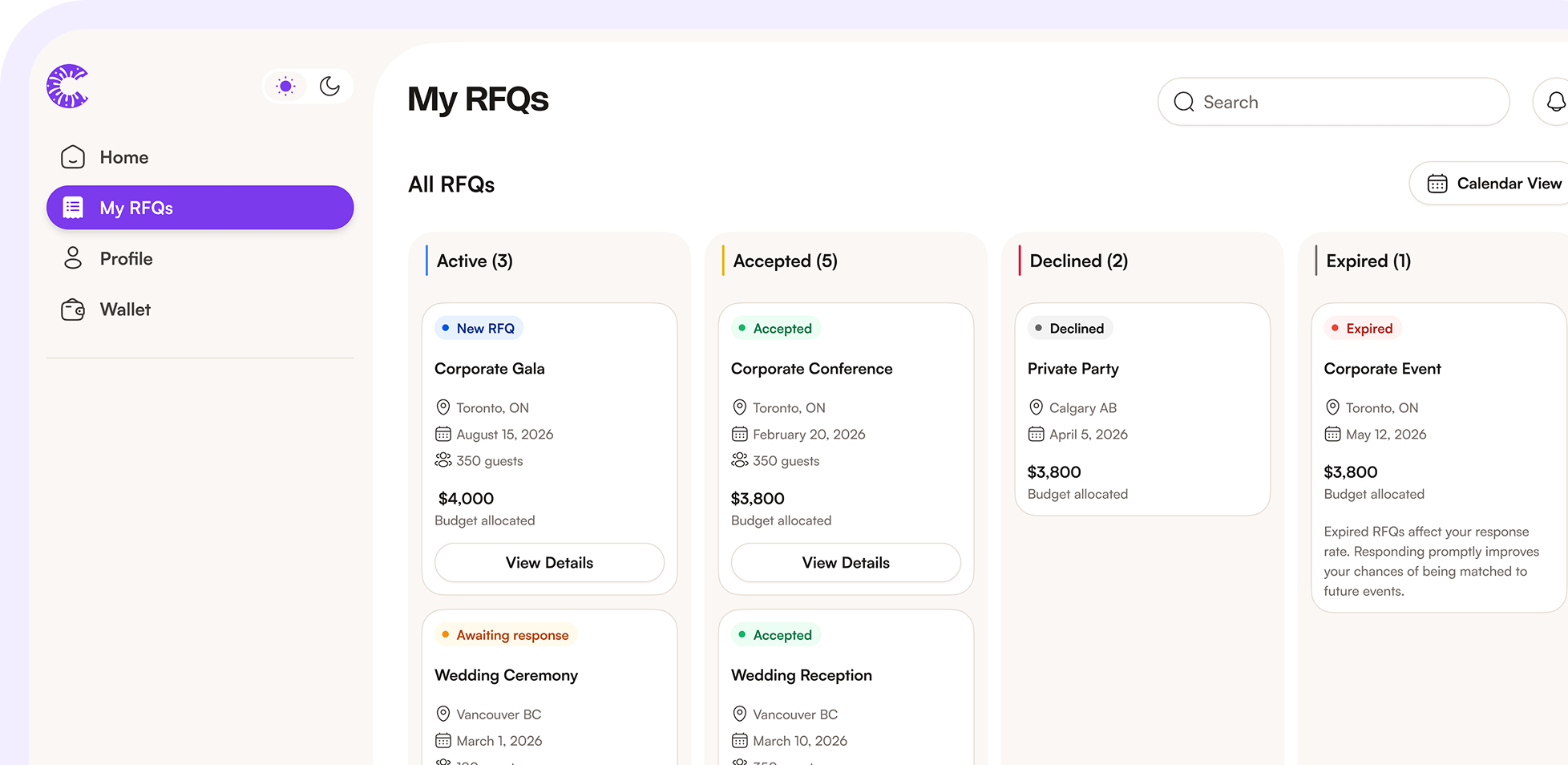Open the Private Party declined card
This screenshot has height=765, width=1568.
pyautogui.click(x=1142, y=409)
